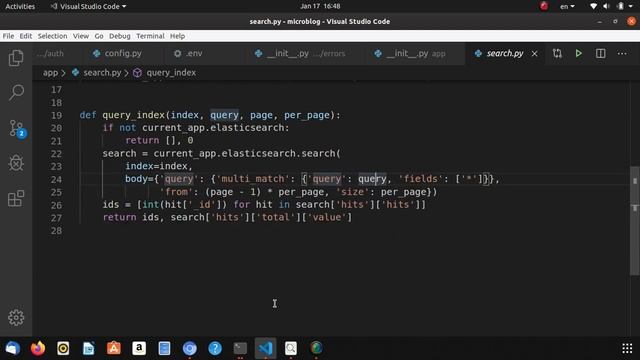The width and height of the screenshot is (640, 360).
Task: Open the Extensions view in activity bar
Action: pos(16,198)
